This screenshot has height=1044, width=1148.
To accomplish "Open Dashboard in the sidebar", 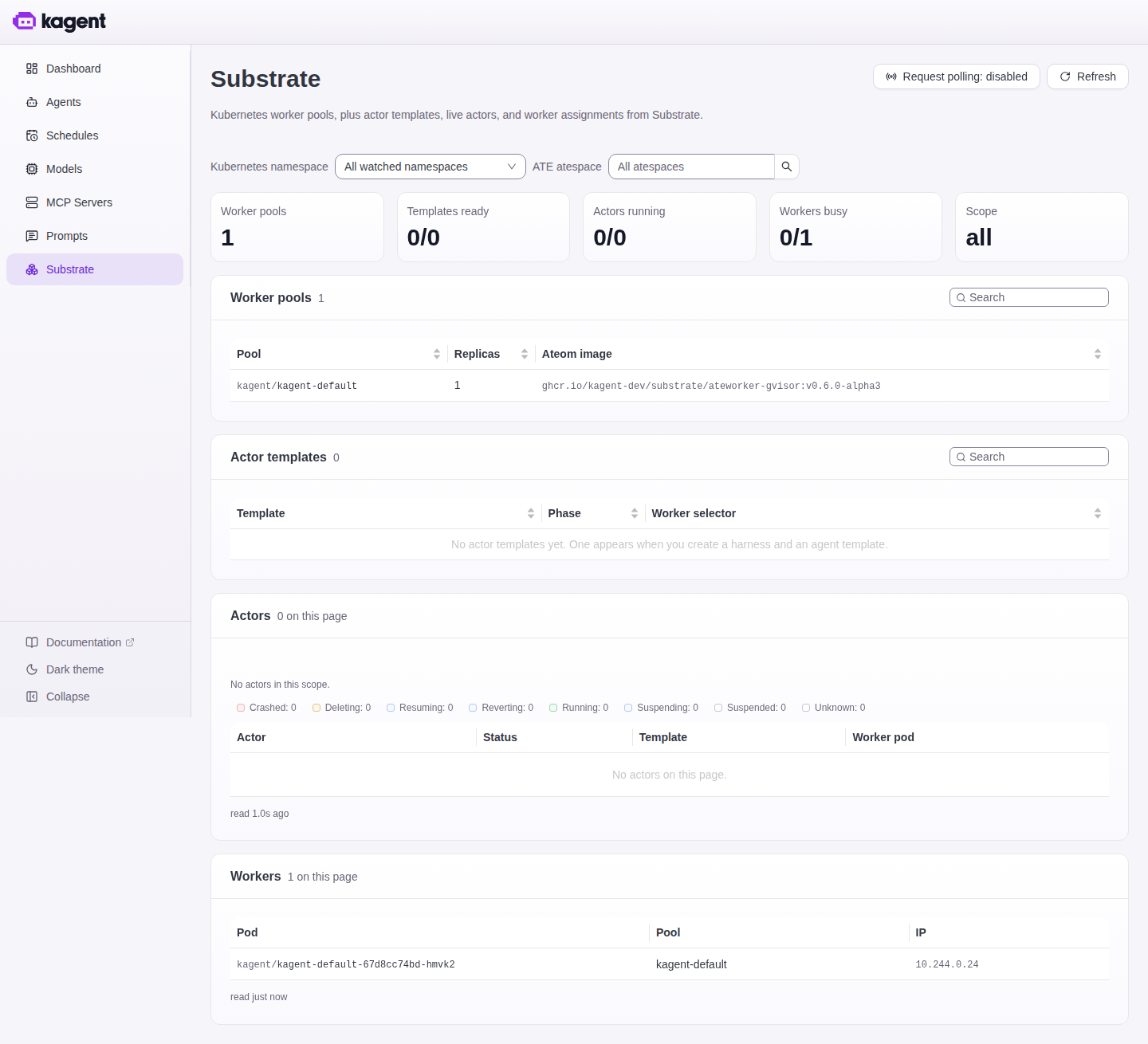I will [x=95, y=69].
